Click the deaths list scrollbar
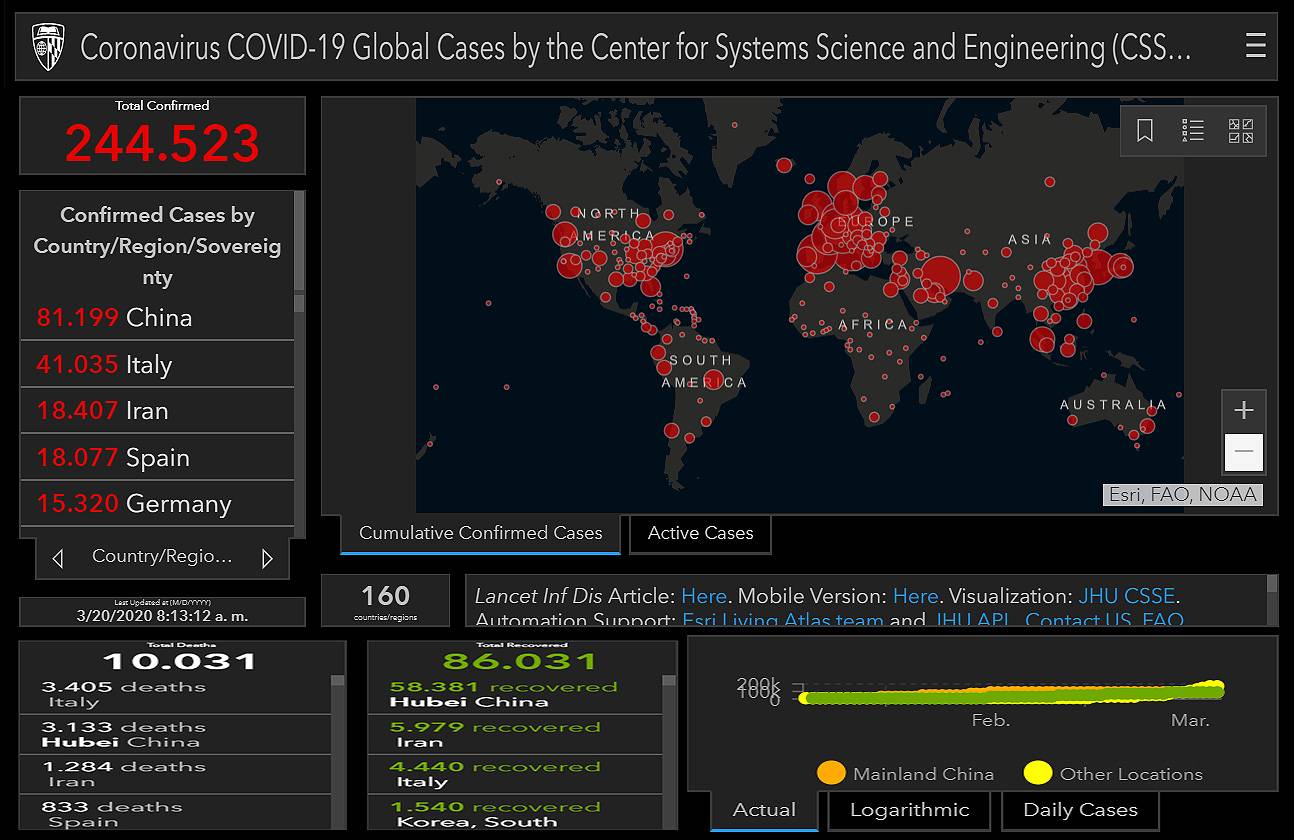 [x=338, y=752]
